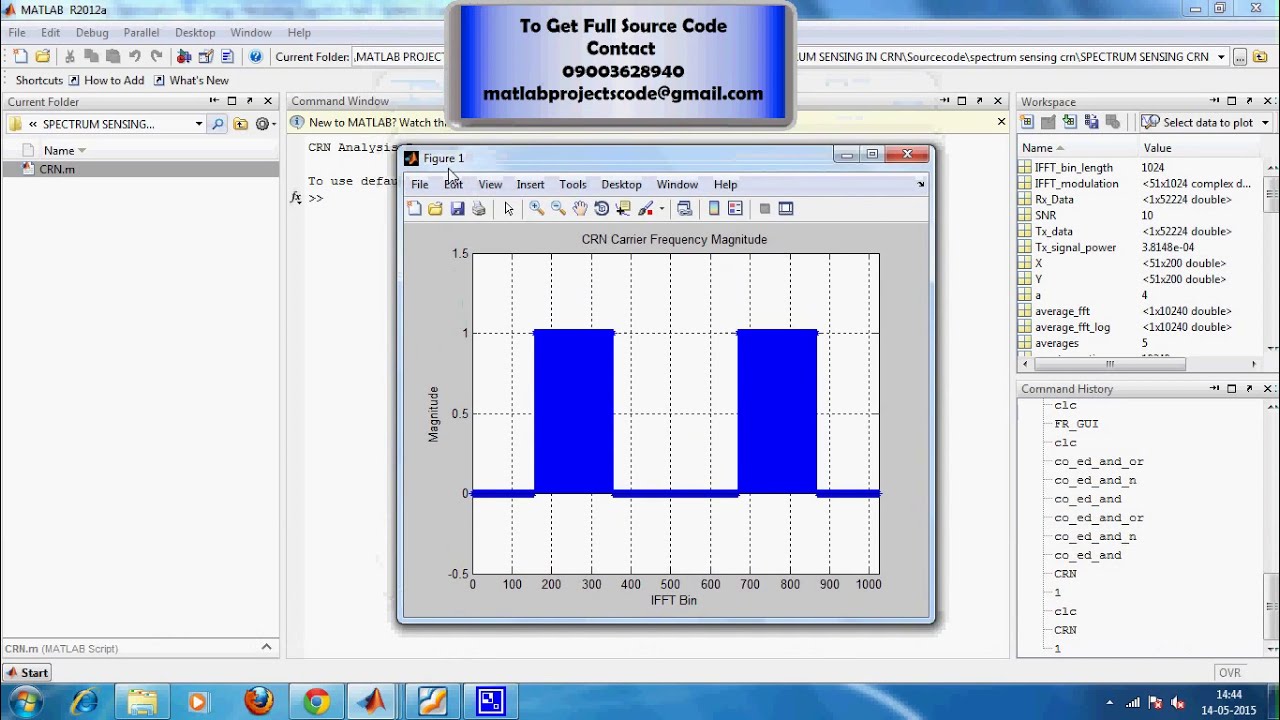
Task: Select the Data Cursor tool
Action: (x=623, y=208)
